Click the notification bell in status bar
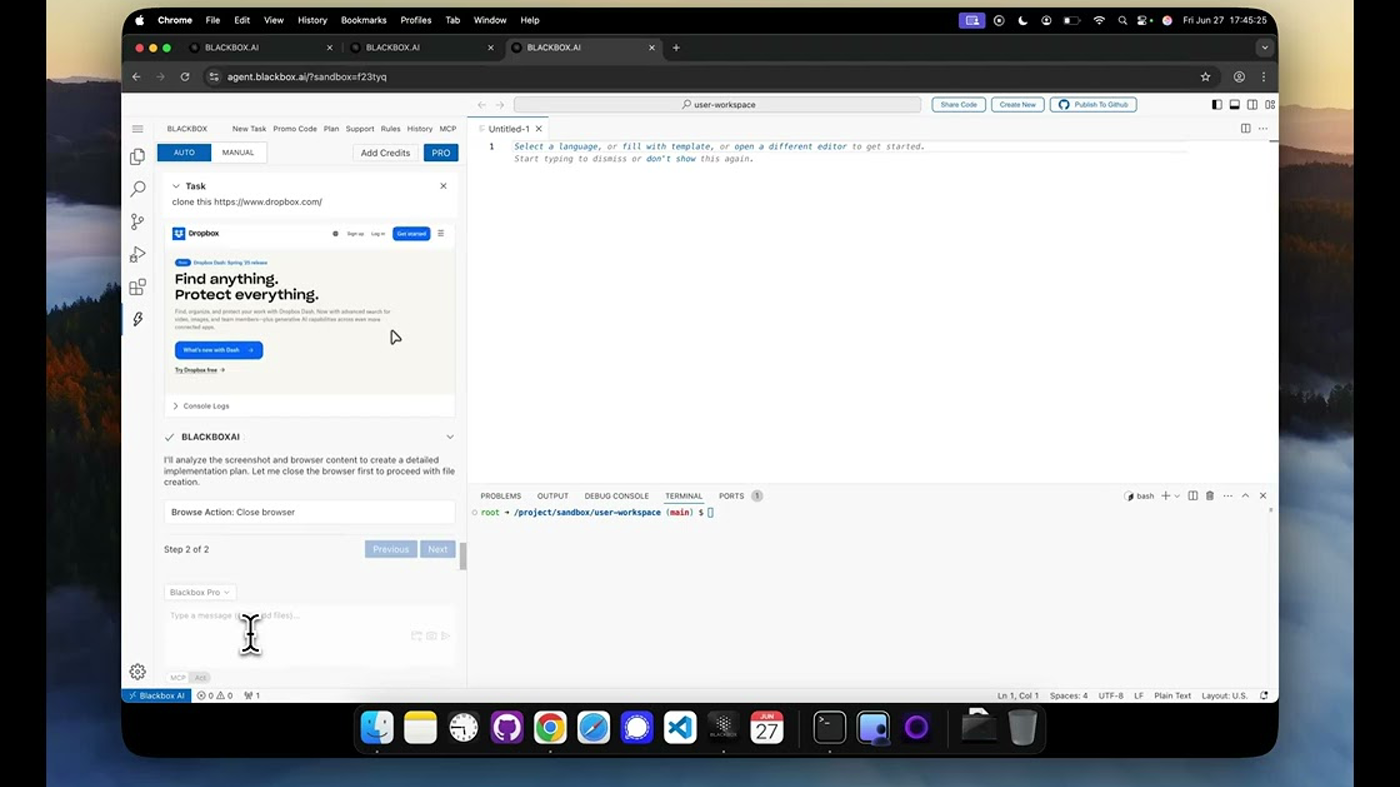Image resolution: width=1400 pixels, height=787 pixels. pyautogui.click(x=1264, y=696)
